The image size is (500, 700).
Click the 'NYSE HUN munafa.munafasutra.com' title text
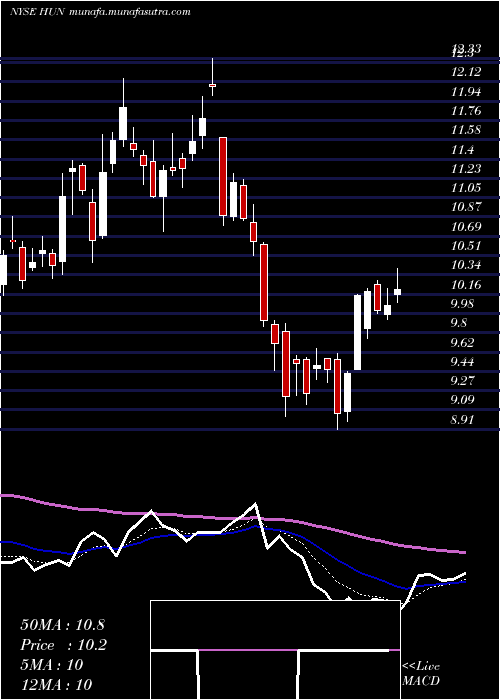tap(100, 12)
